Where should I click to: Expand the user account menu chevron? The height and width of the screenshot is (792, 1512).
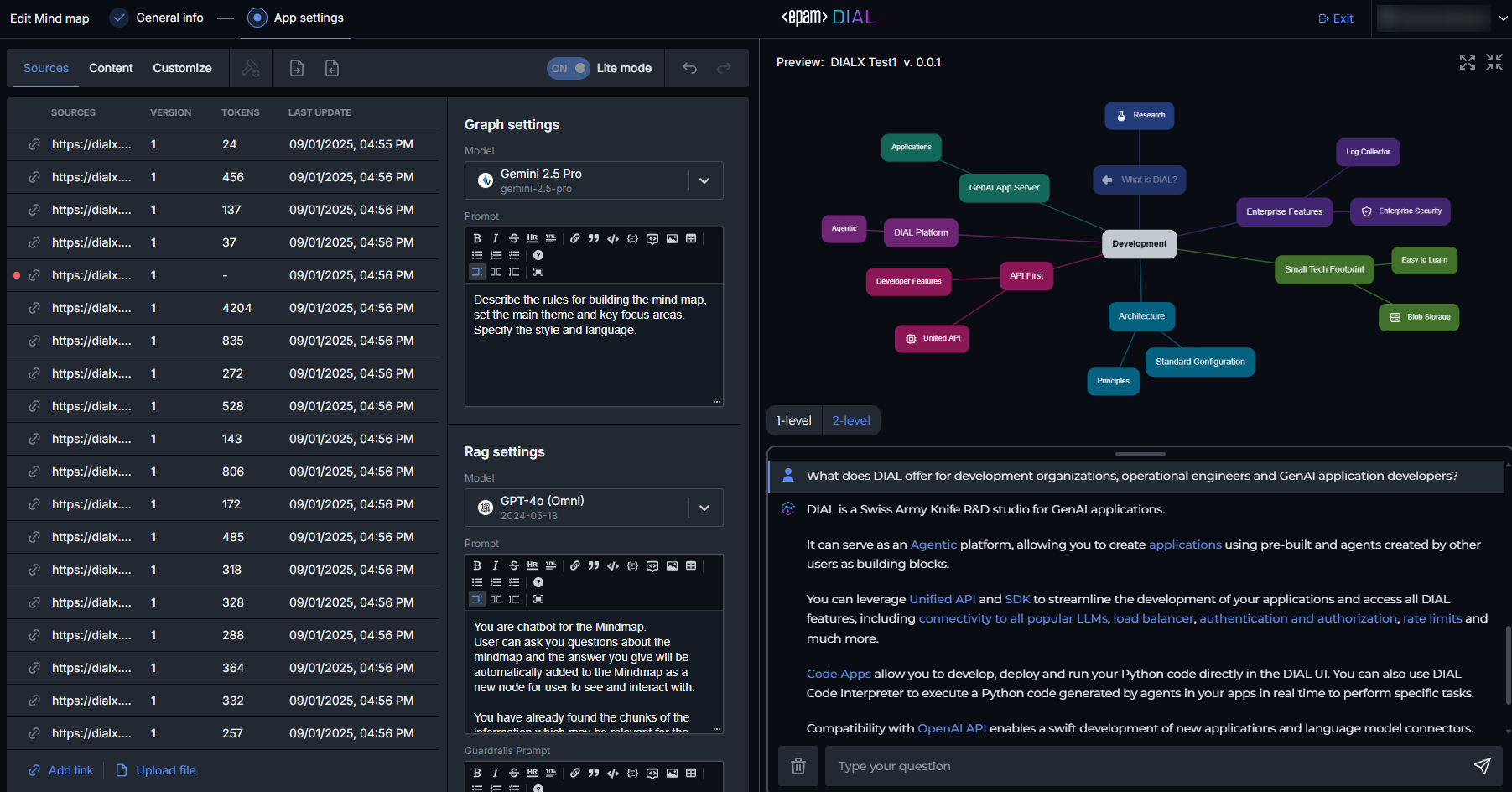click(x=1503, y=18)
